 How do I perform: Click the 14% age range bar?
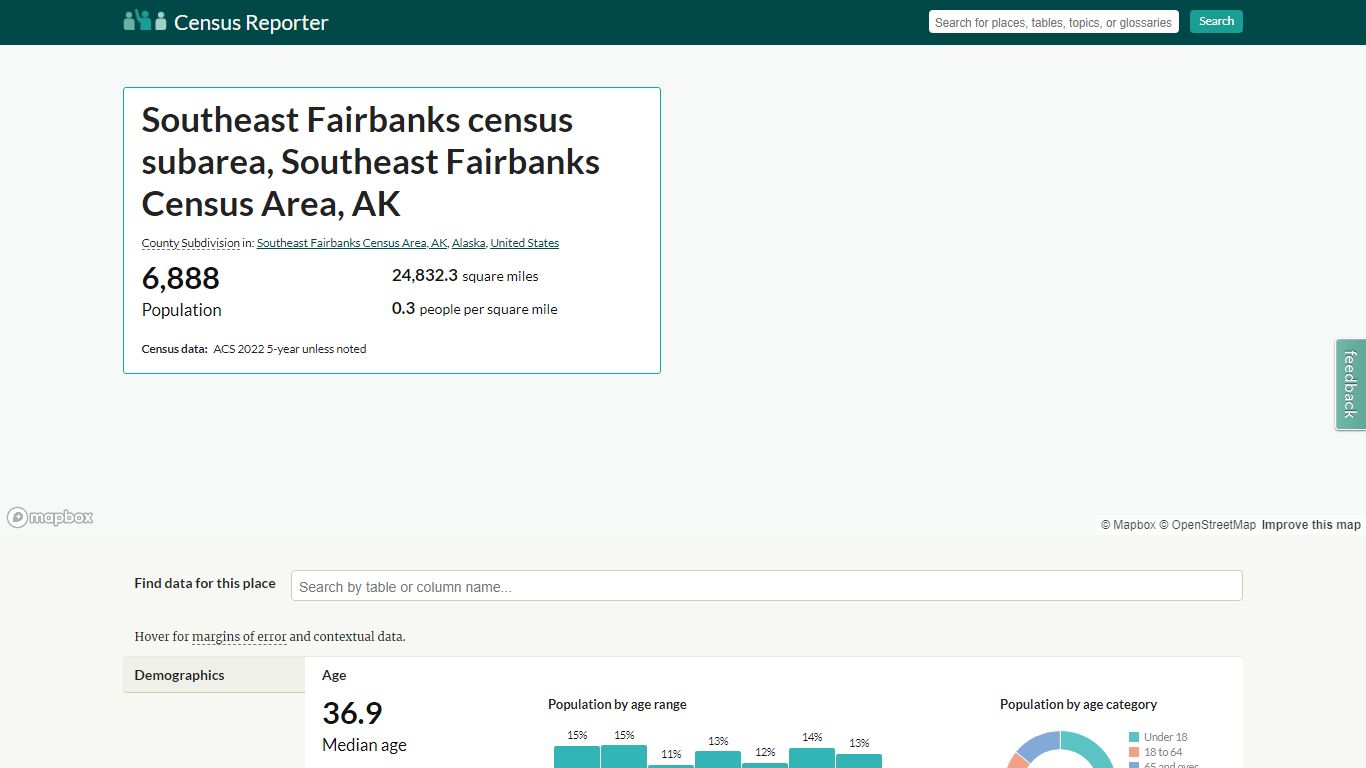click(x=812, y=758)
